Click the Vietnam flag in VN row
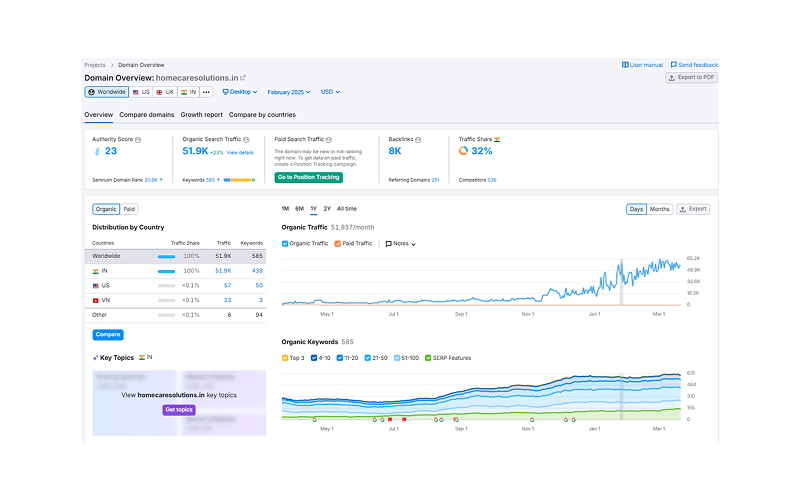Image resolution: width=800 pixels, height=500 pixels. click(x=95, y=301)
